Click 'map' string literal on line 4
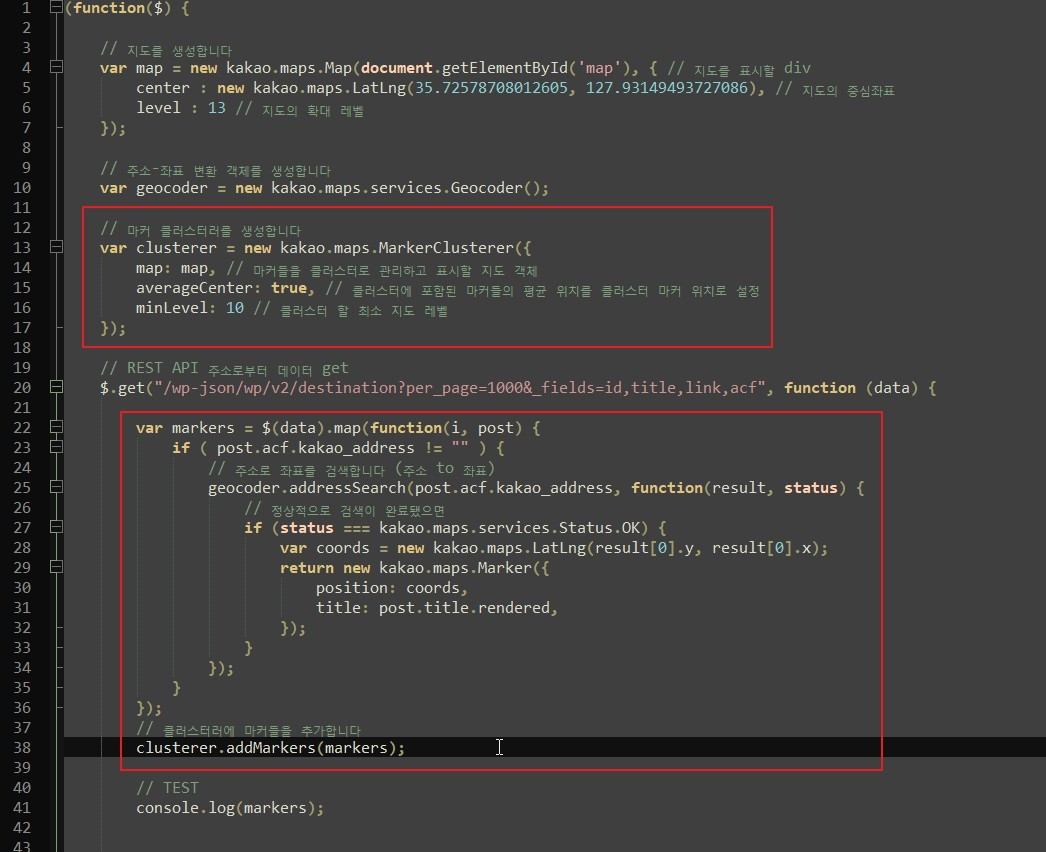 (599, 68)
